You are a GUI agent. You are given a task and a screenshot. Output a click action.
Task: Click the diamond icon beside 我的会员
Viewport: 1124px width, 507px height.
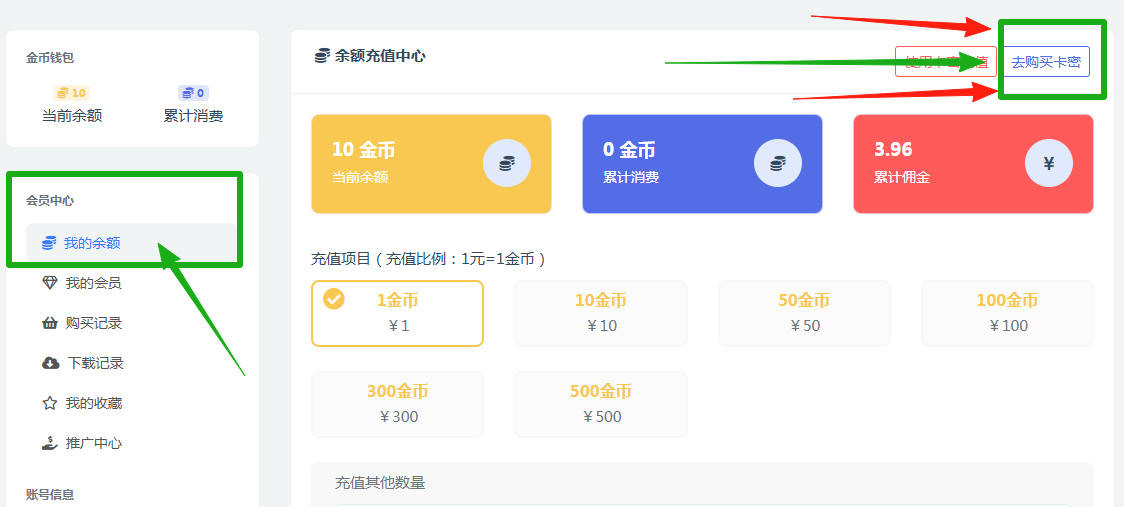pyautogui.click(x=49, y=283)
